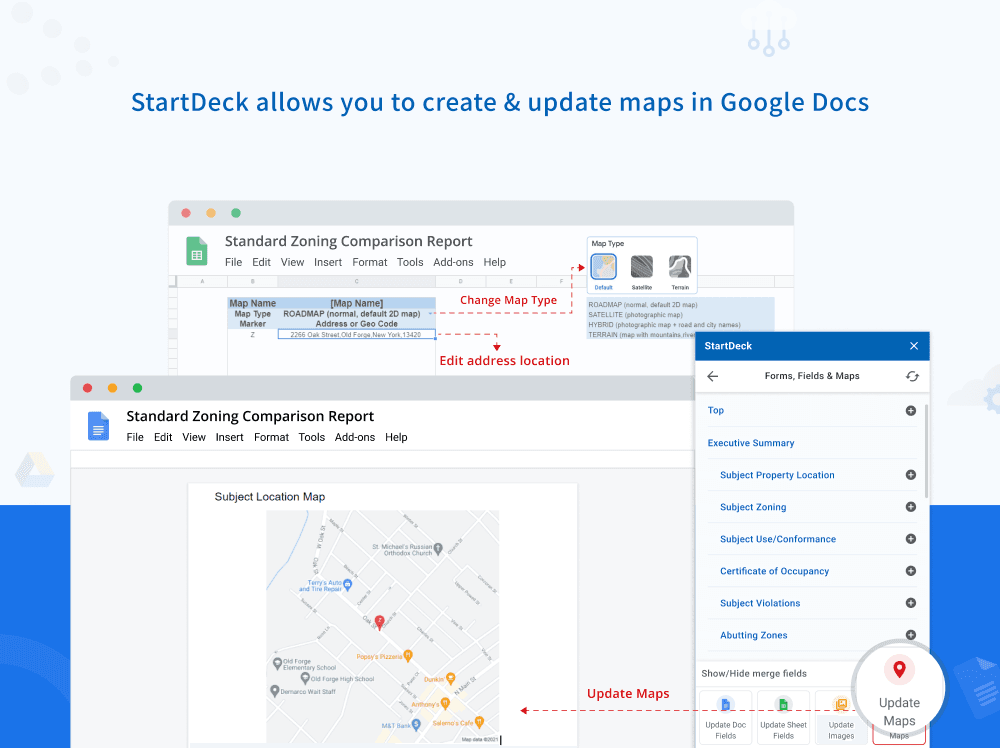
Task: Open the Subject Property Location link
Action: (777, 475)
